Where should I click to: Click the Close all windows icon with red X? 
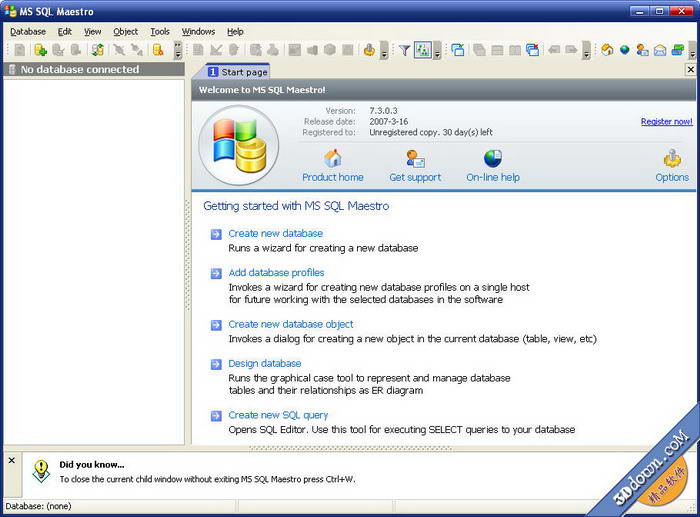[533, 50]
